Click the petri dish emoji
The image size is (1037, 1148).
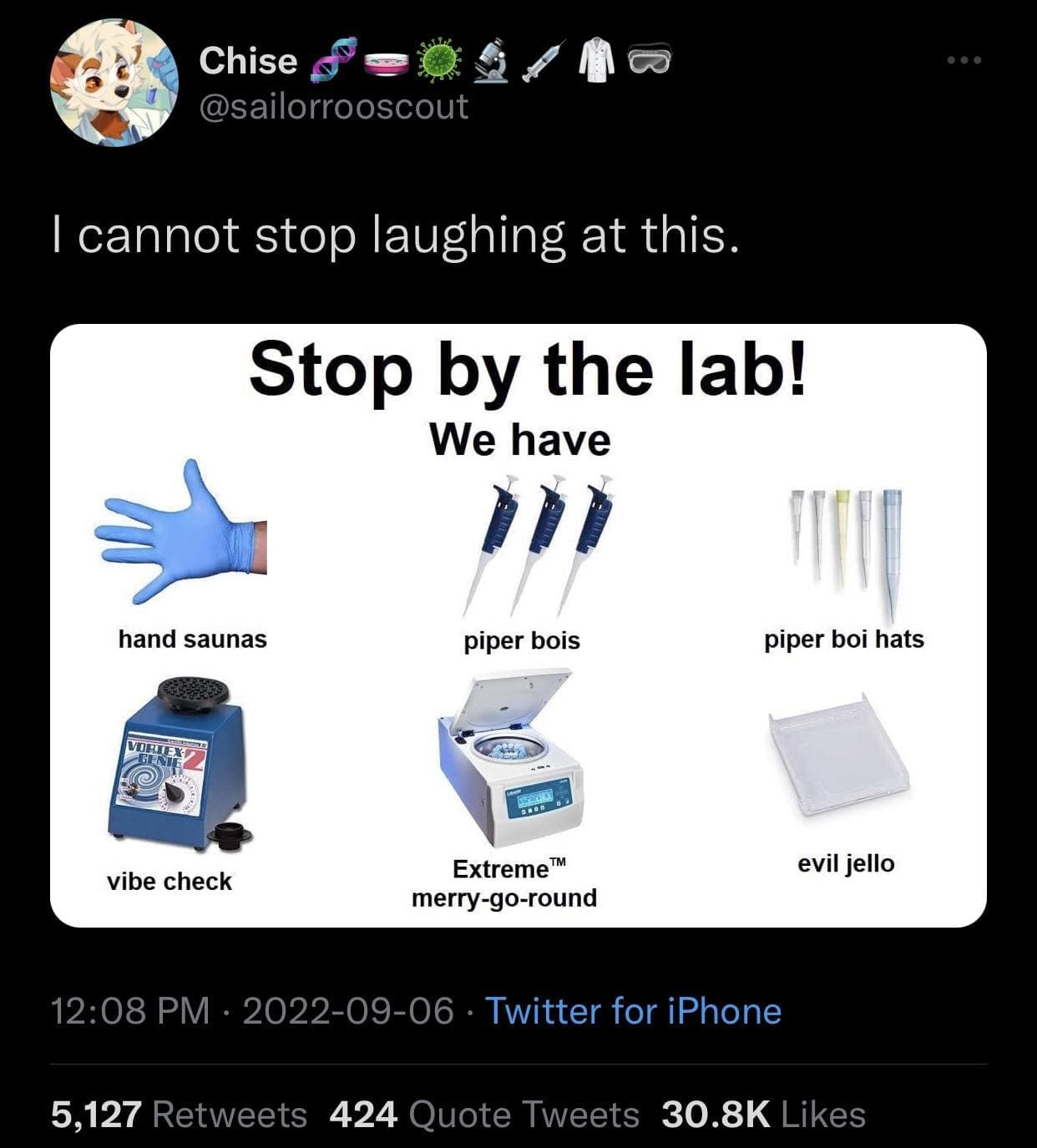coord(387,61)
